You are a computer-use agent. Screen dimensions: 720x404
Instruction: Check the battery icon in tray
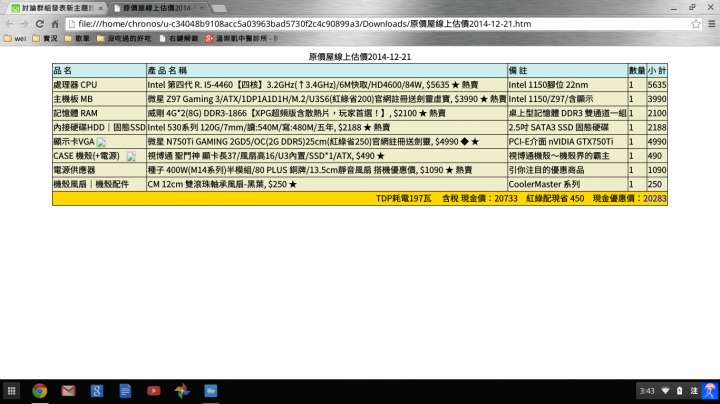pos(680,391)
